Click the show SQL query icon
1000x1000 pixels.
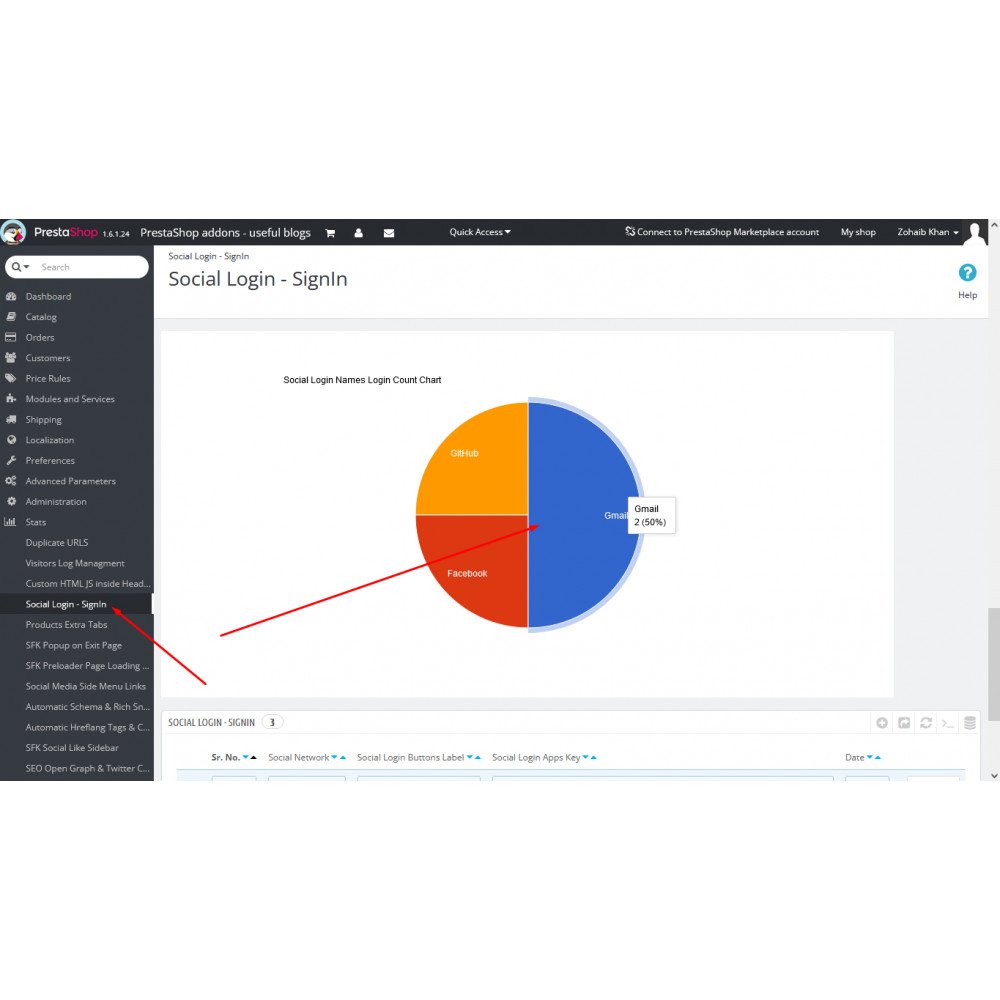[x=948, y=723]
